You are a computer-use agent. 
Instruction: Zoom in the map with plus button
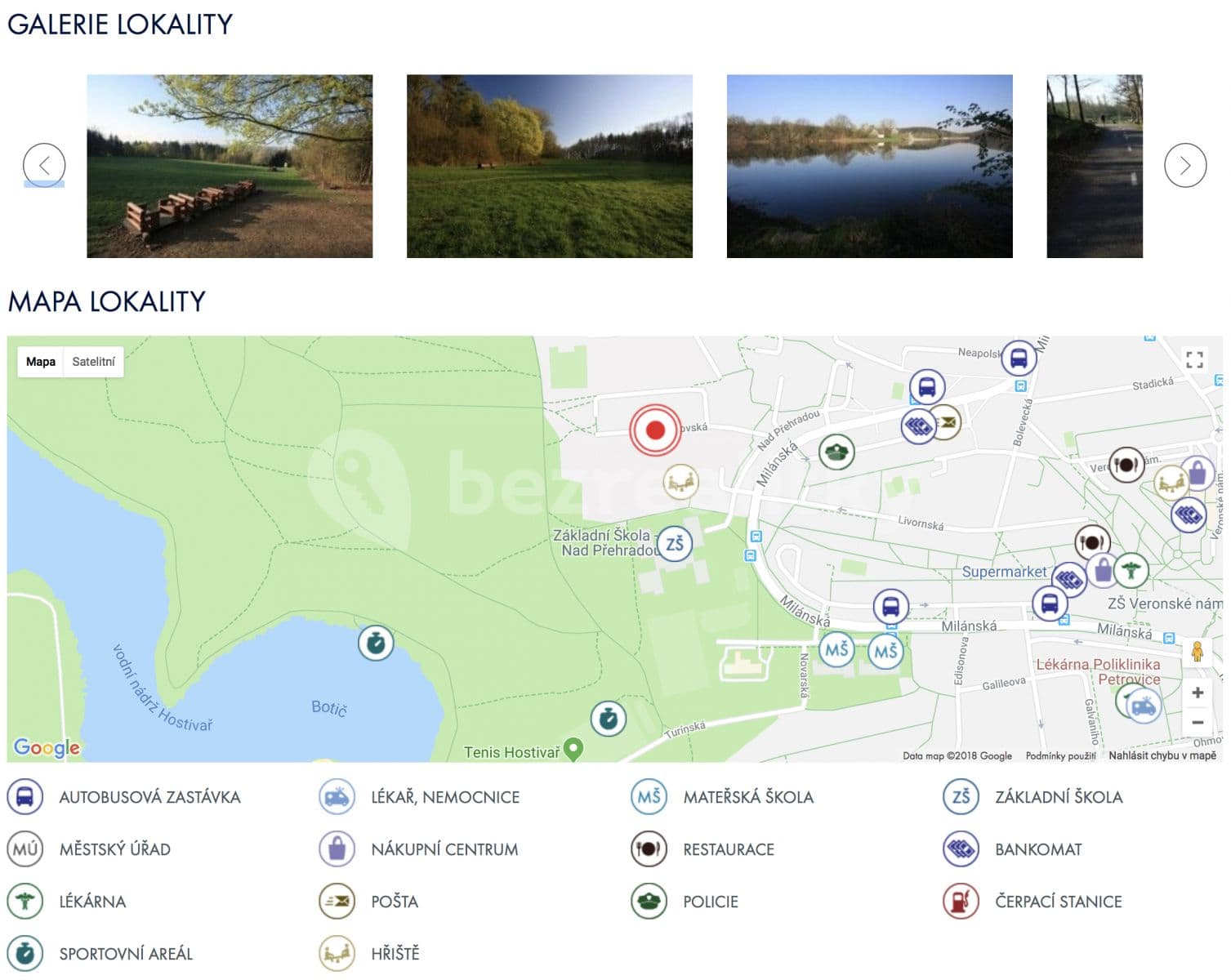point(1197,693)
